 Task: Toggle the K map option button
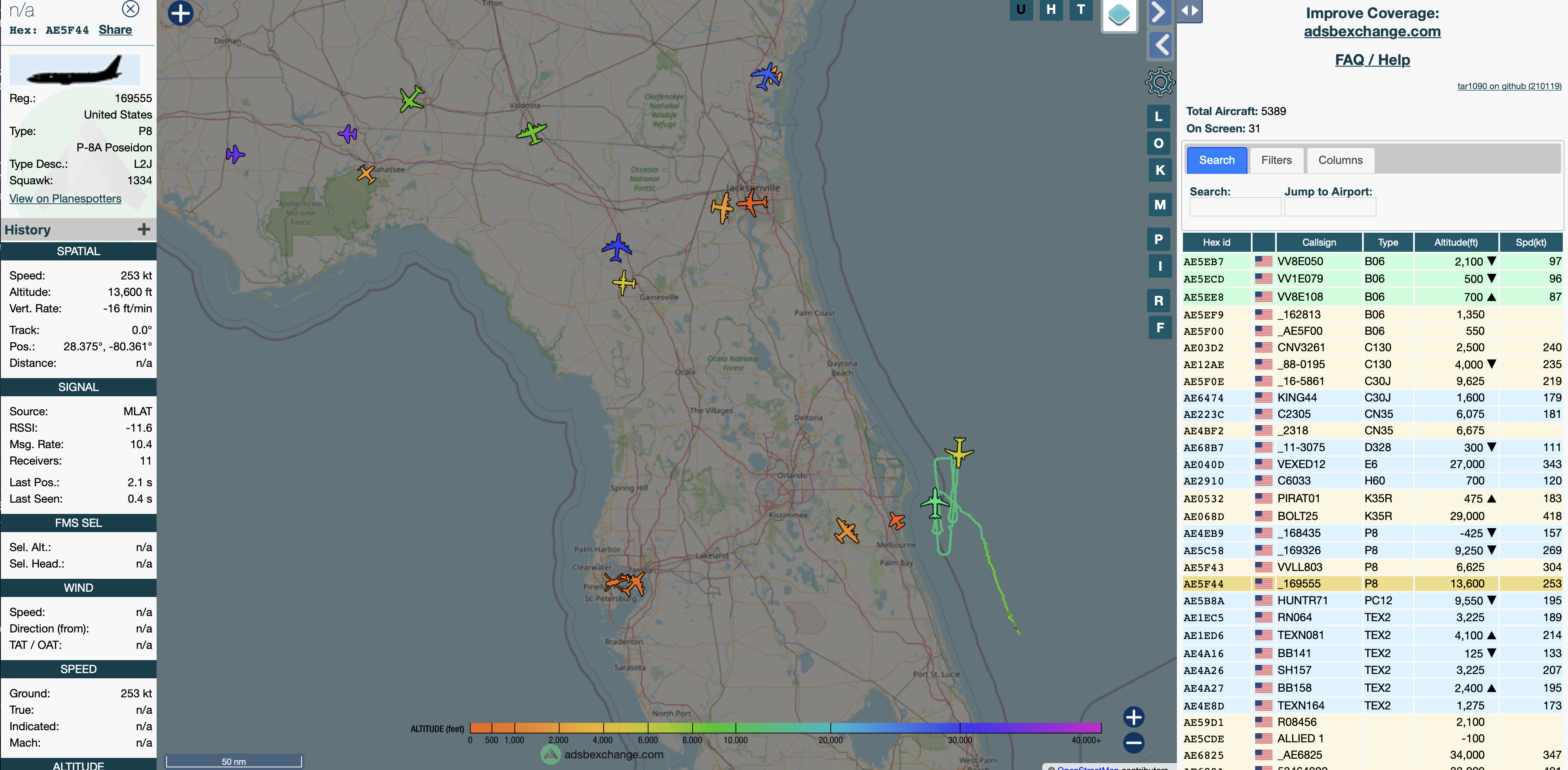pos(1160,170)
